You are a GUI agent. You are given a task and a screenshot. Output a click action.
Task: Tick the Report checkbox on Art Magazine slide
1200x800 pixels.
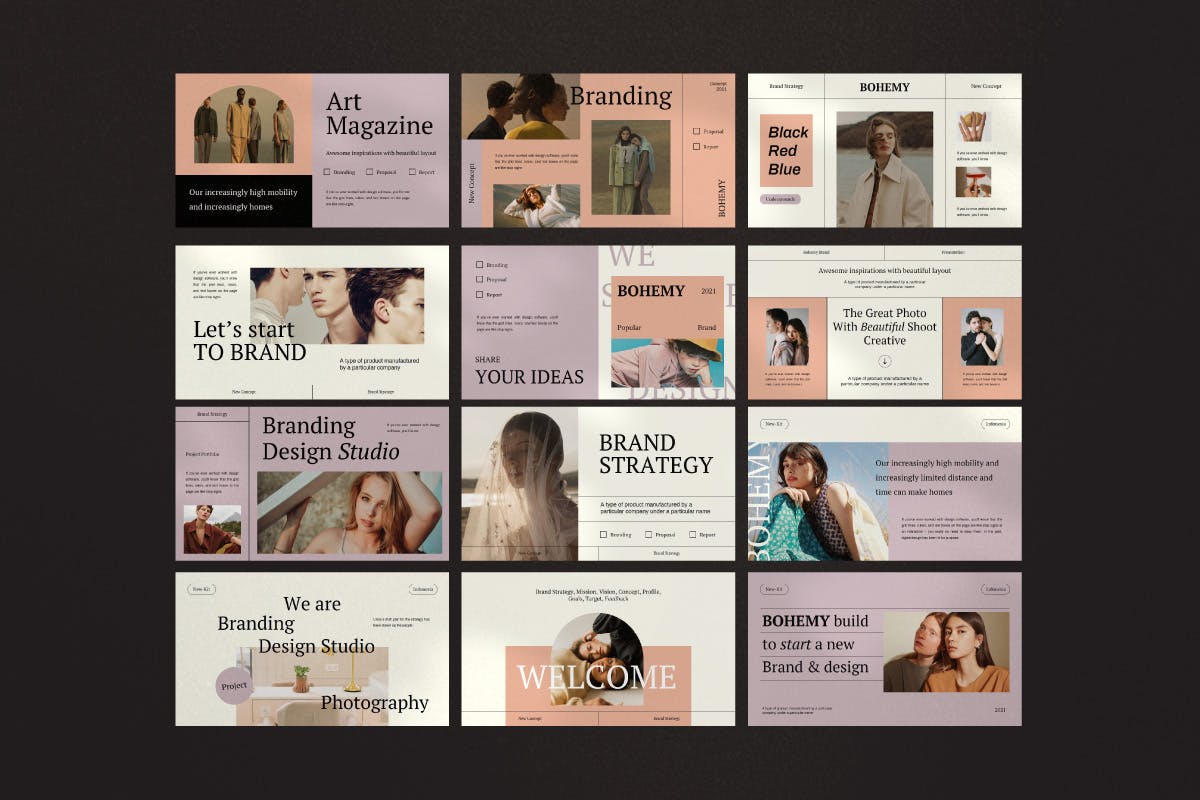411,172
